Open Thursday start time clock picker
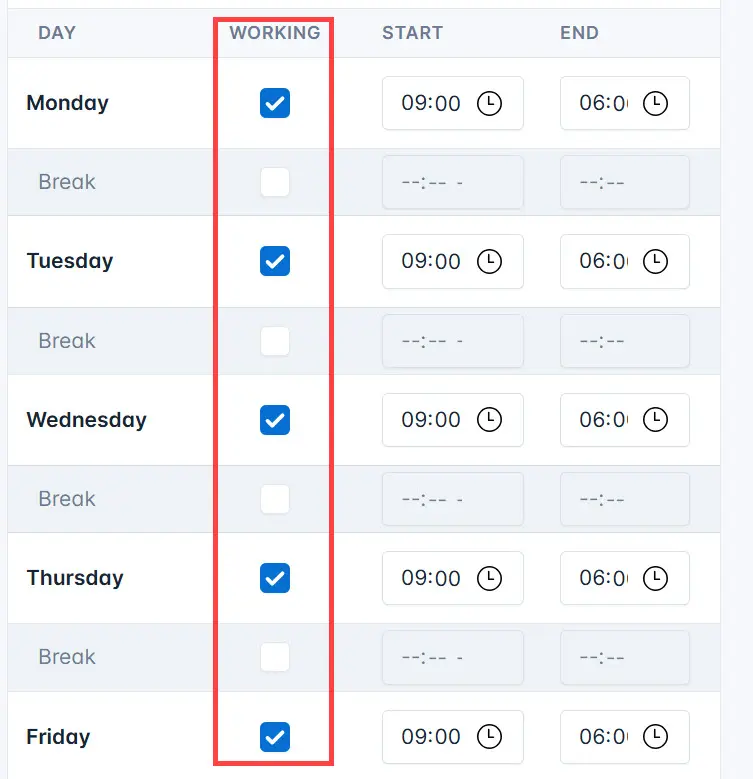This screenshot has height=779, width=753. coord(489,578)
